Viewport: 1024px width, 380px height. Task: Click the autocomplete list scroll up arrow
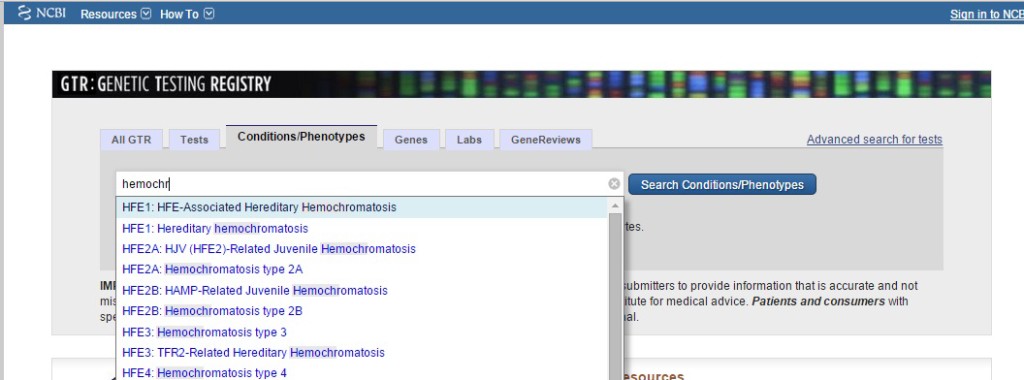pyautogui.click(x=615, y=206)
